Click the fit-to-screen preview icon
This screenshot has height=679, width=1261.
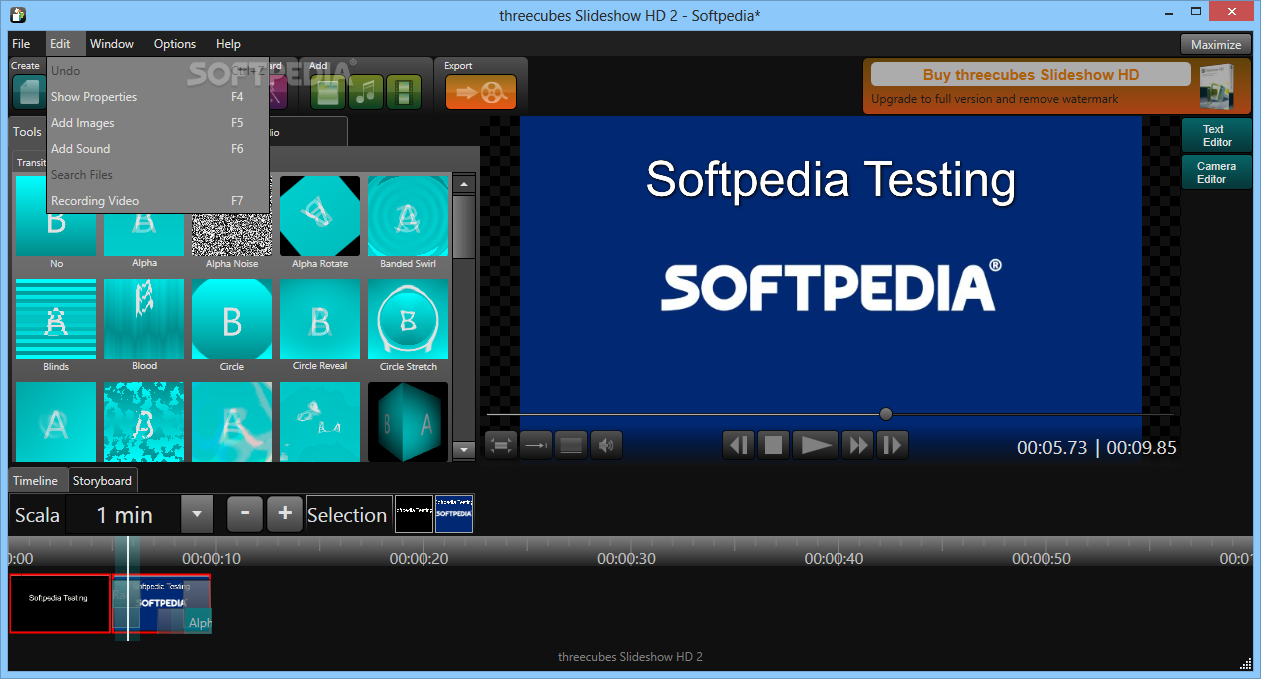tap(502, 445)
